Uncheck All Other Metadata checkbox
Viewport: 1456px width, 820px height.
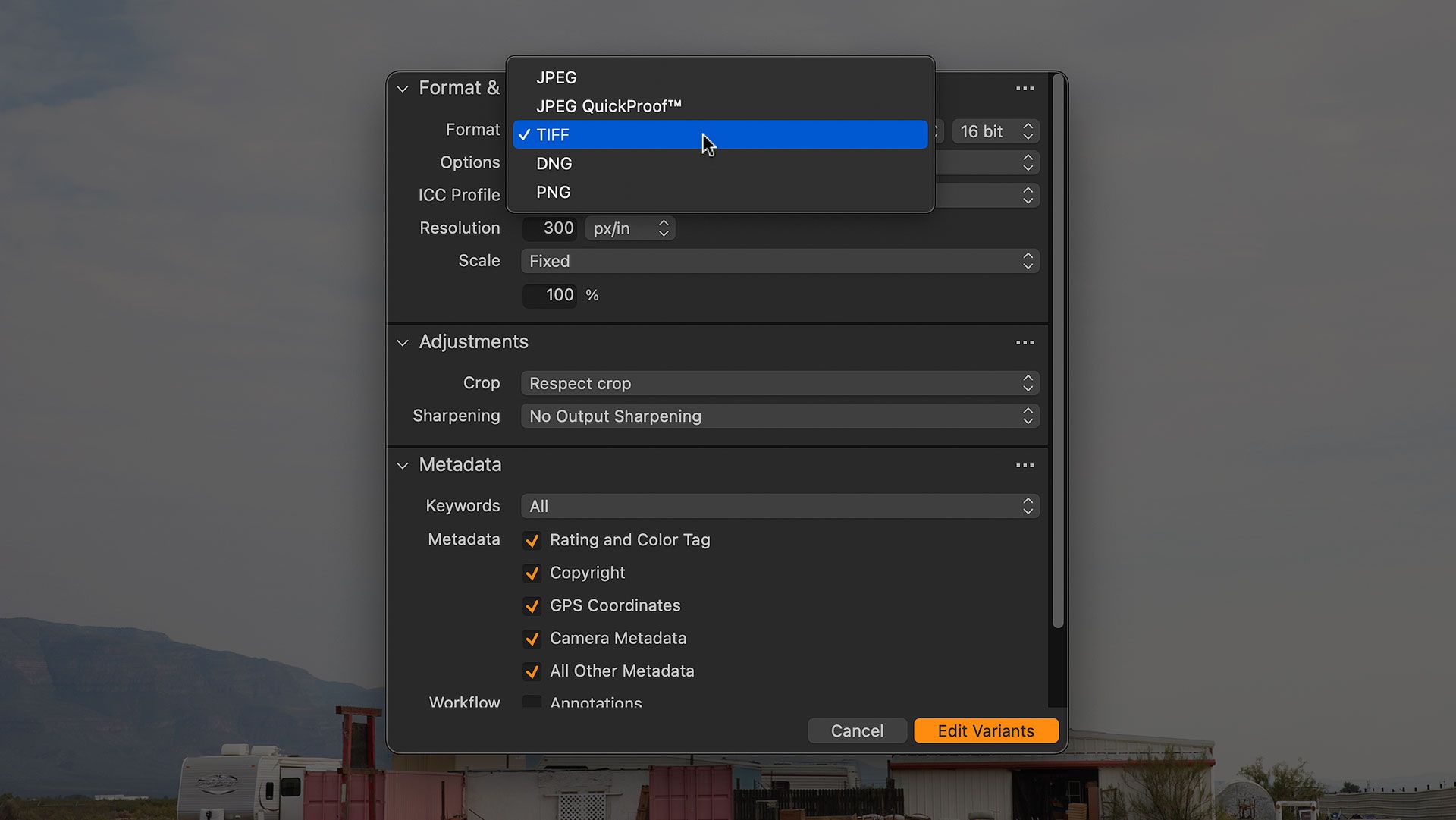click(532, 671)
